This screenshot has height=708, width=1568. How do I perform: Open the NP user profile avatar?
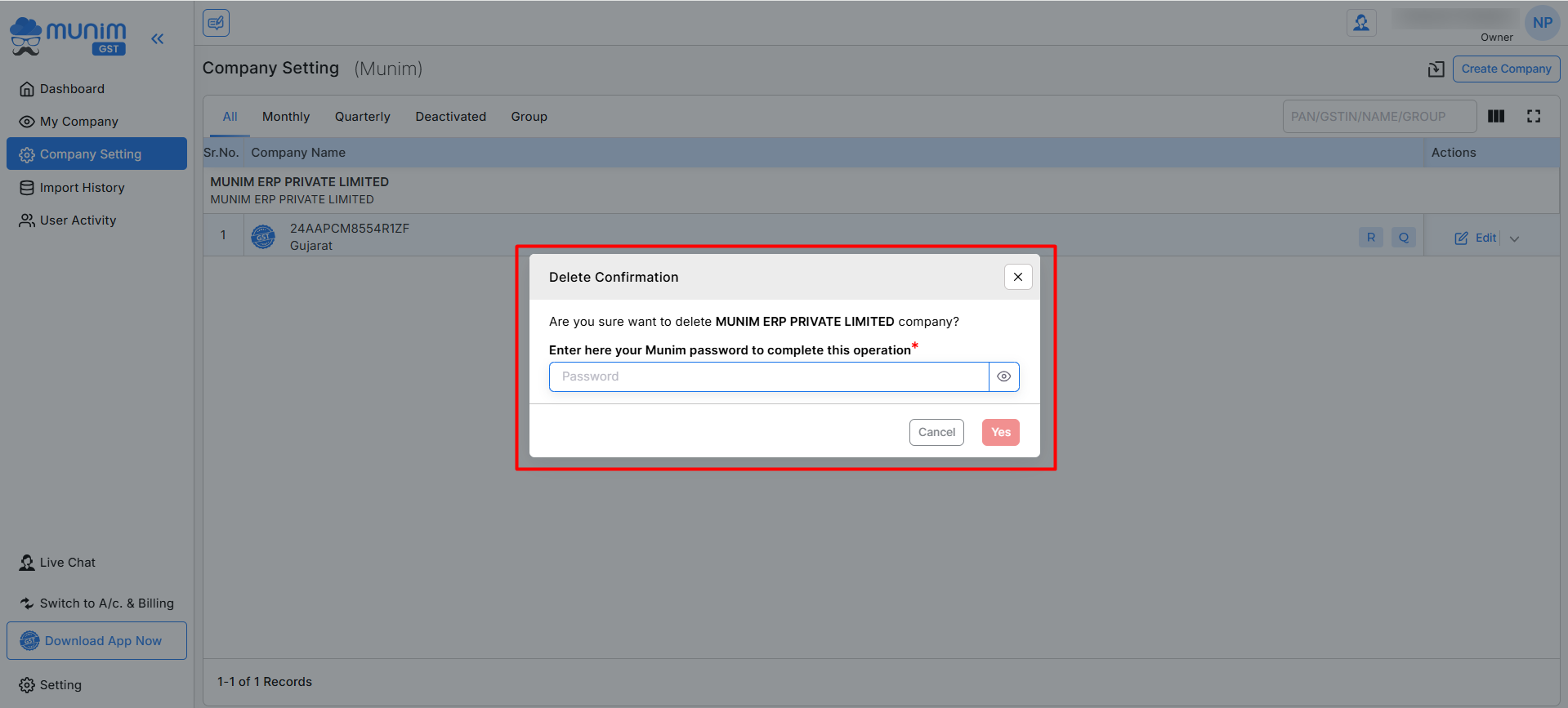tap(1543, 23)
